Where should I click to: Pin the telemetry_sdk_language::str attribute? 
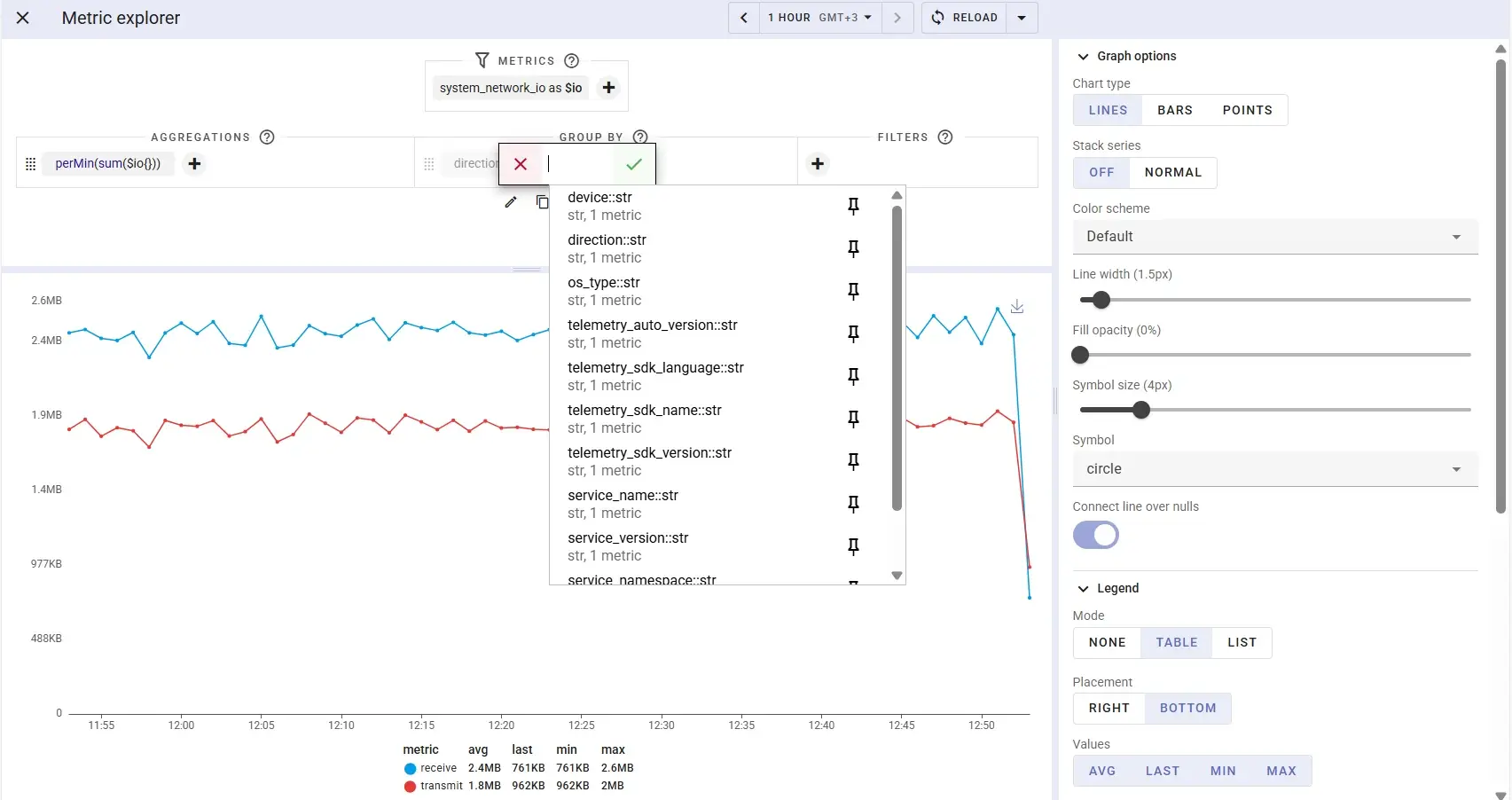point(853,376)
